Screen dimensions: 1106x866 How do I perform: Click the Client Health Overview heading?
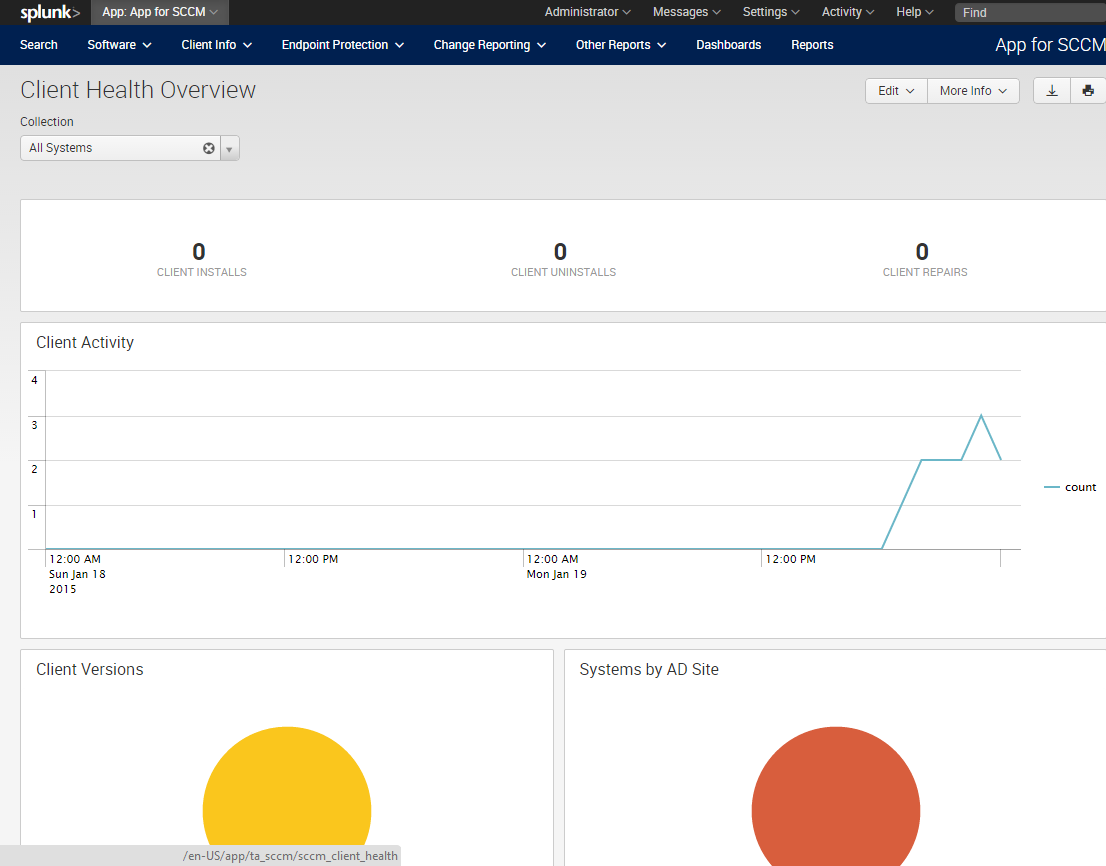click(x=138, y=90)
